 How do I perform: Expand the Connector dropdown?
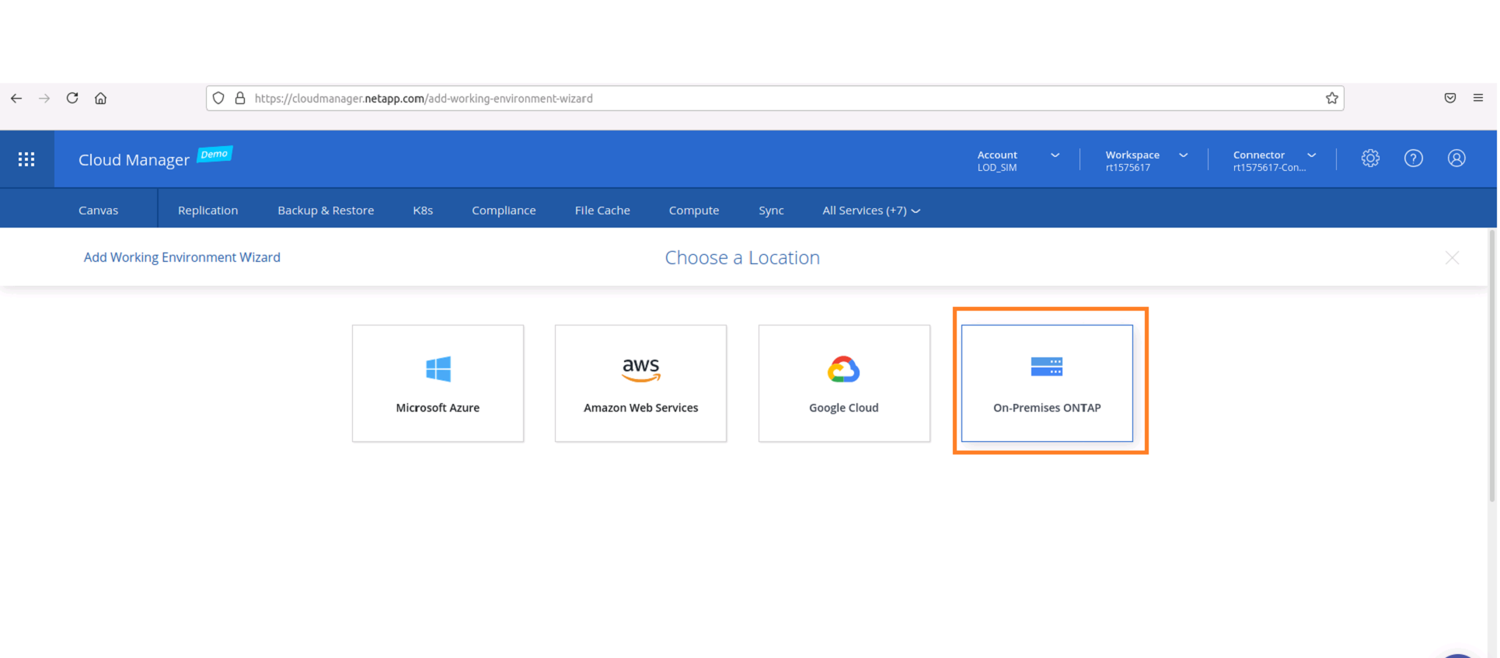pos(1274,160)
